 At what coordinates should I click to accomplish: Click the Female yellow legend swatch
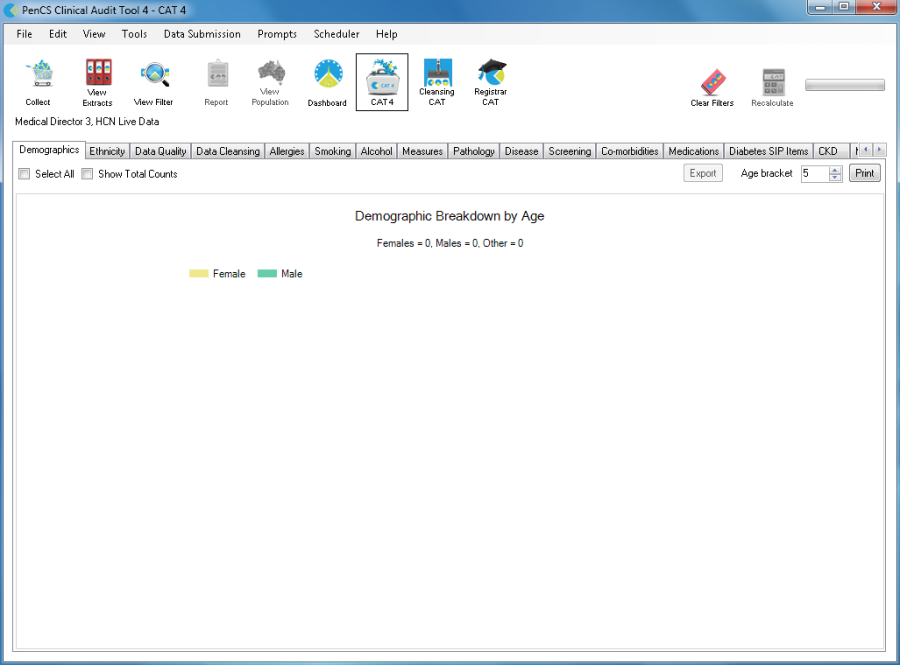click(199, 274)
